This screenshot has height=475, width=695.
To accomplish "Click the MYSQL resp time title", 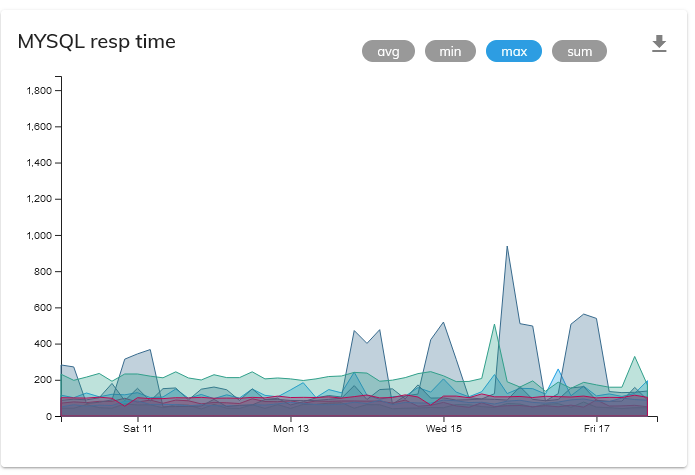I will click(97, 41).
